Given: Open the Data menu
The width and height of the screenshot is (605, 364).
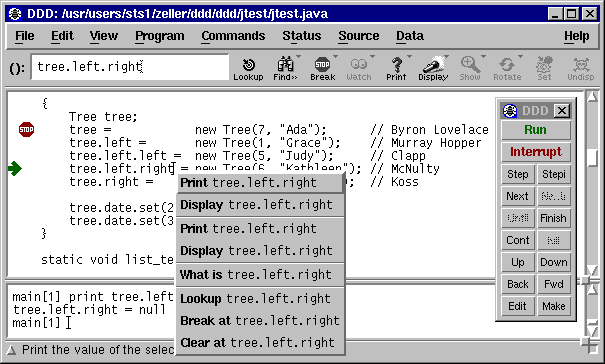Looking at the screenshot, I should coord(410,36).
